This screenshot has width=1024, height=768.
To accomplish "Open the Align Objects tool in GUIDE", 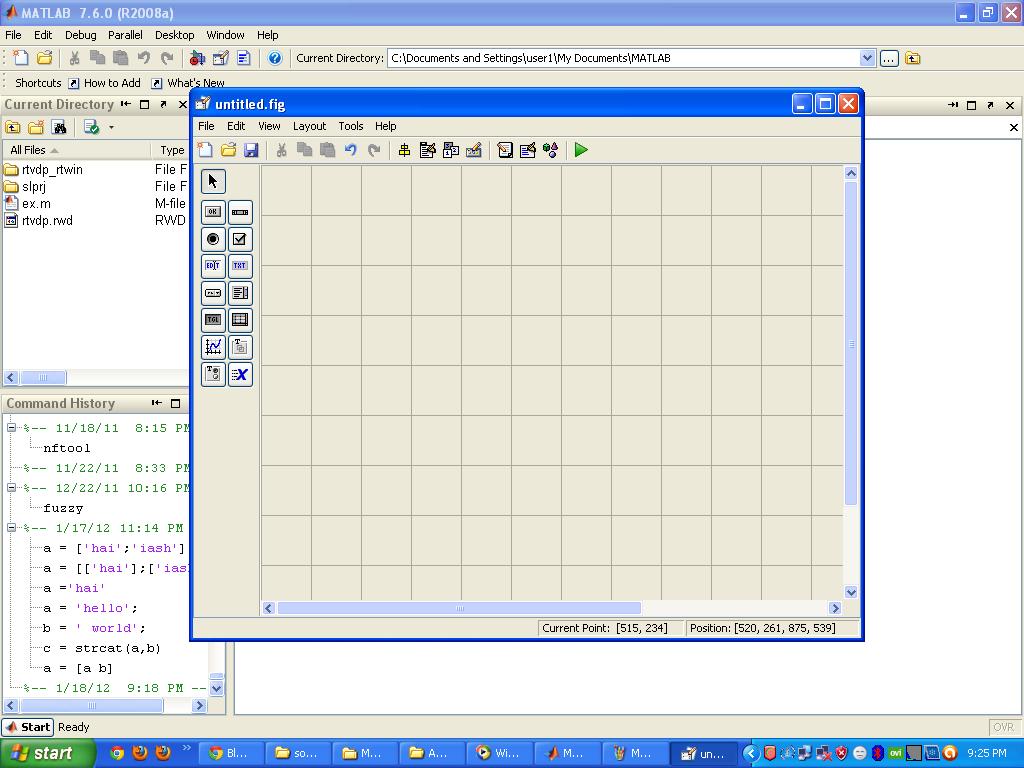I will (x=404, y=150).
